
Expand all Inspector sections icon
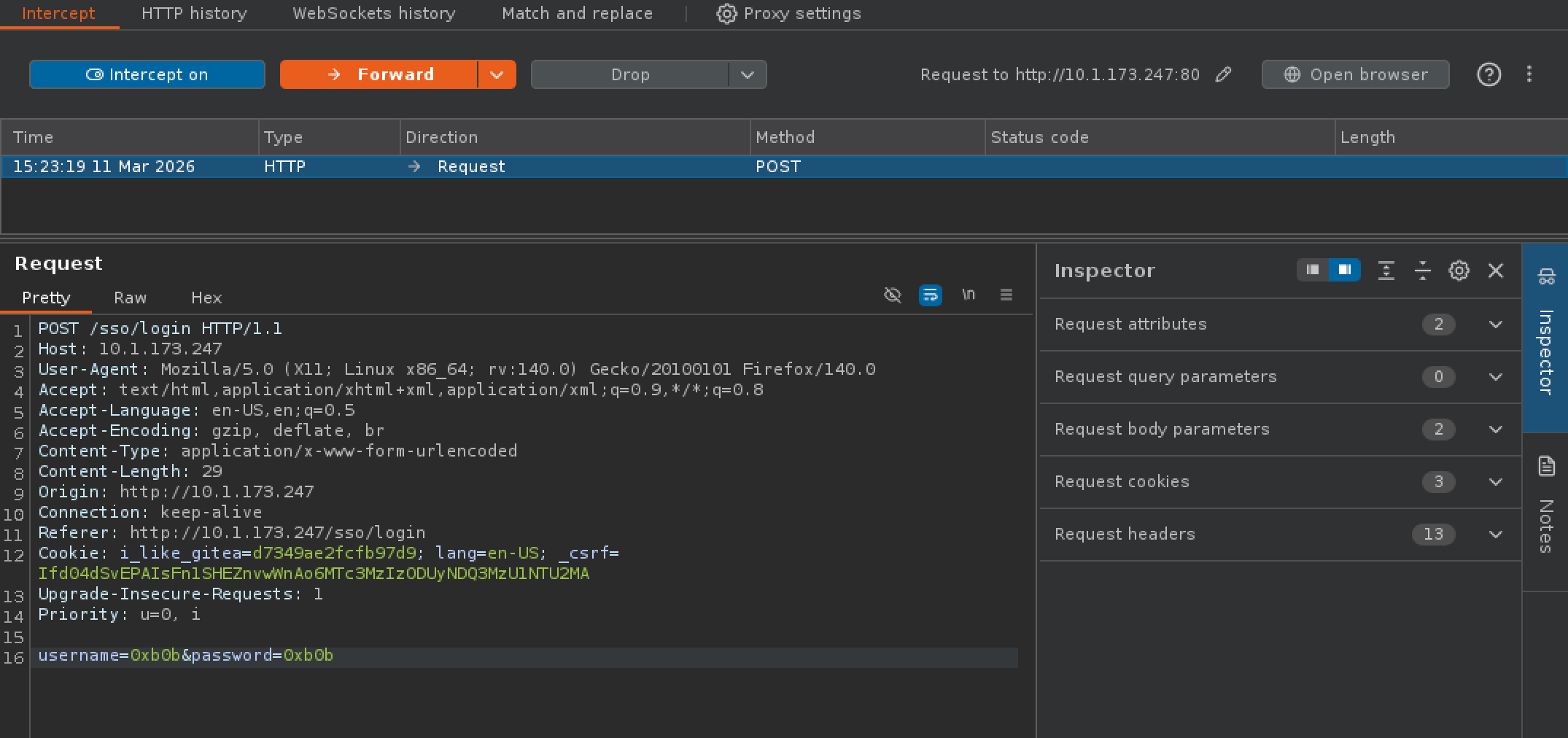1386,271
